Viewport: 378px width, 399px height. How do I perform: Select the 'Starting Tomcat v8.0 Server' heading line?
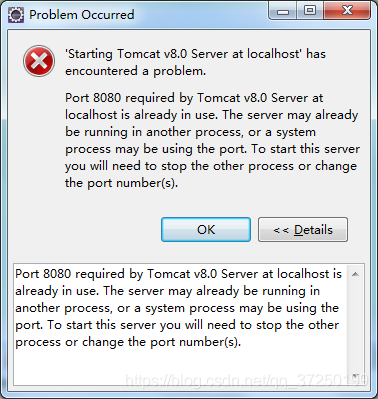(195, 54)
